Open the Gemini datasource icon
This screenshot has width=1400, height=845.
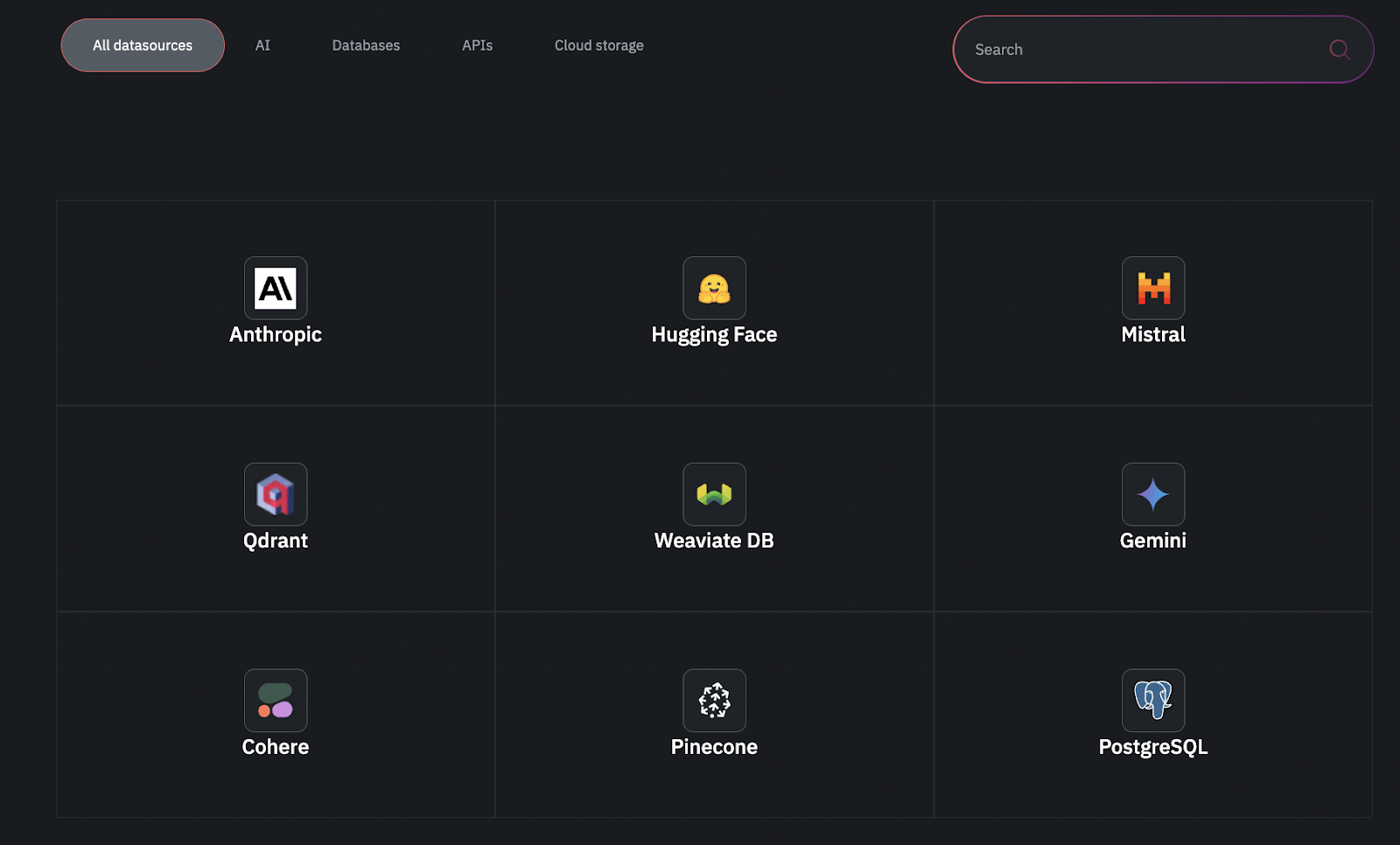[1153, 494]
